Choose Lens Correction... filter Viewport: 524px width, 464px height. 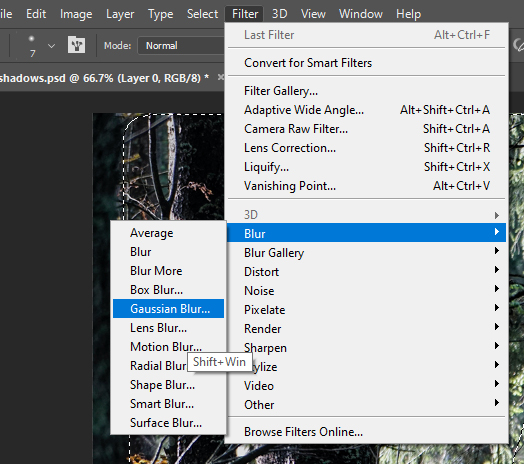(367, 148)
